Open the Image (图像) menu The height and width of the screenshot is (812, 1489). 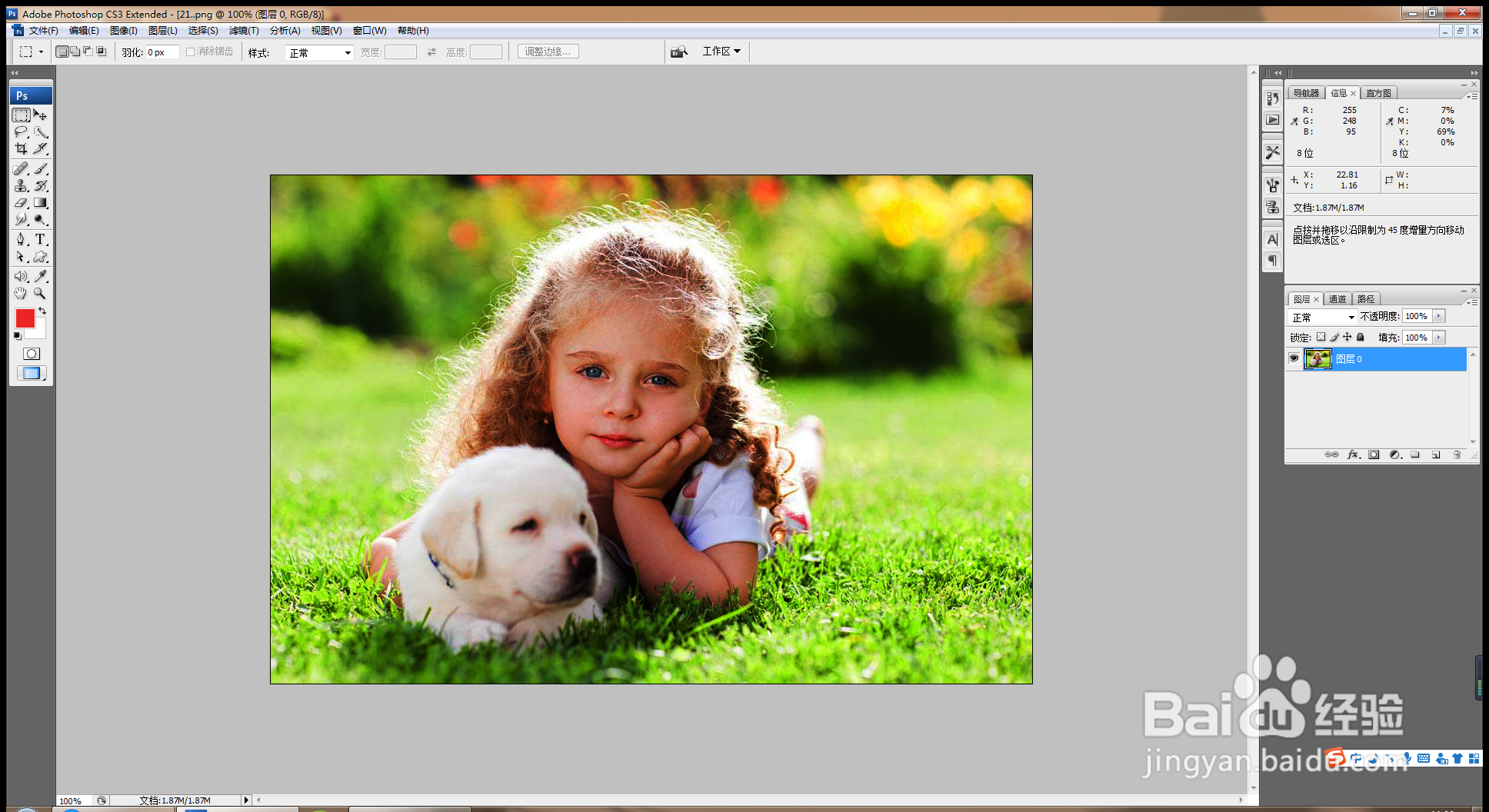click(x=123, y=31)
